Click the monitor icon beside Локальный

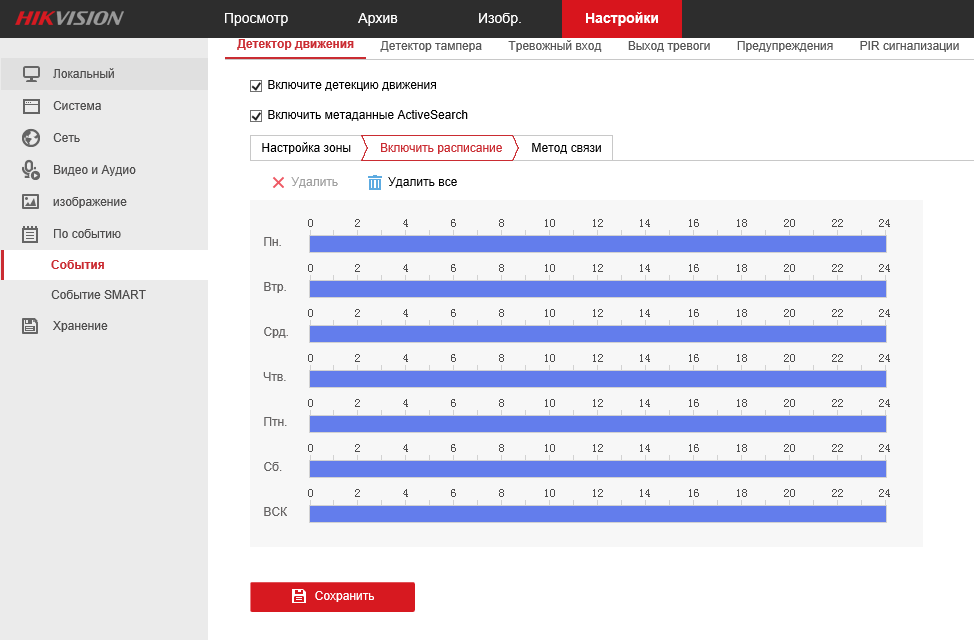[31, 74]
